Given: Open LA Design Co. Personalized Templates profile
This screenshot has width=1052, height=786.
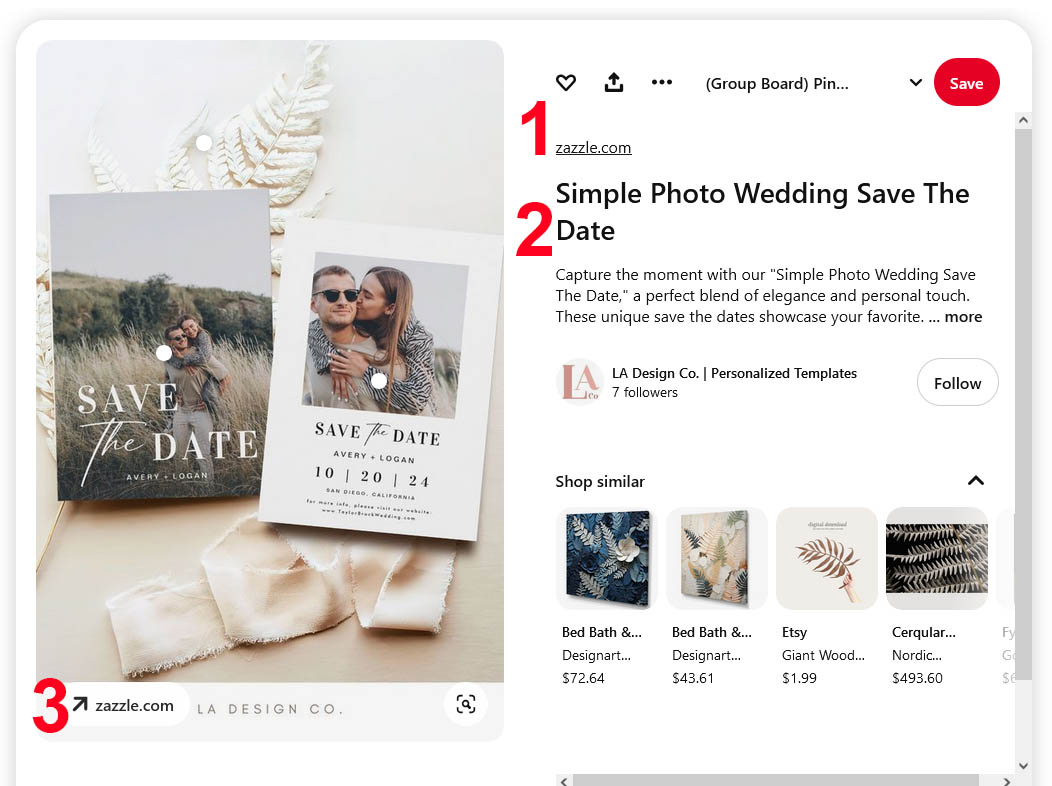Looking at the screenshot, I should coord(734,373).
